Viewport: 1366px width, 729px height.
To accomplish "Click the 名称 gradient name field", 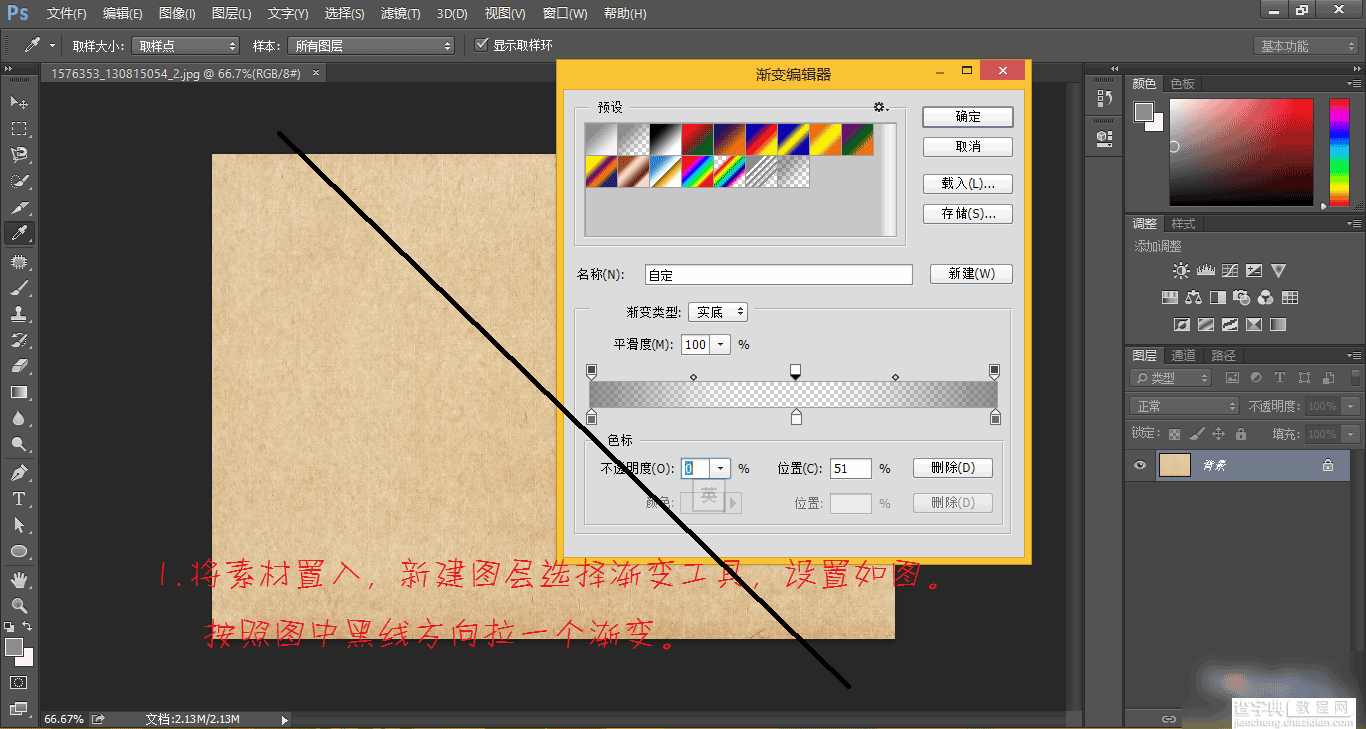I will coord(778,275).
